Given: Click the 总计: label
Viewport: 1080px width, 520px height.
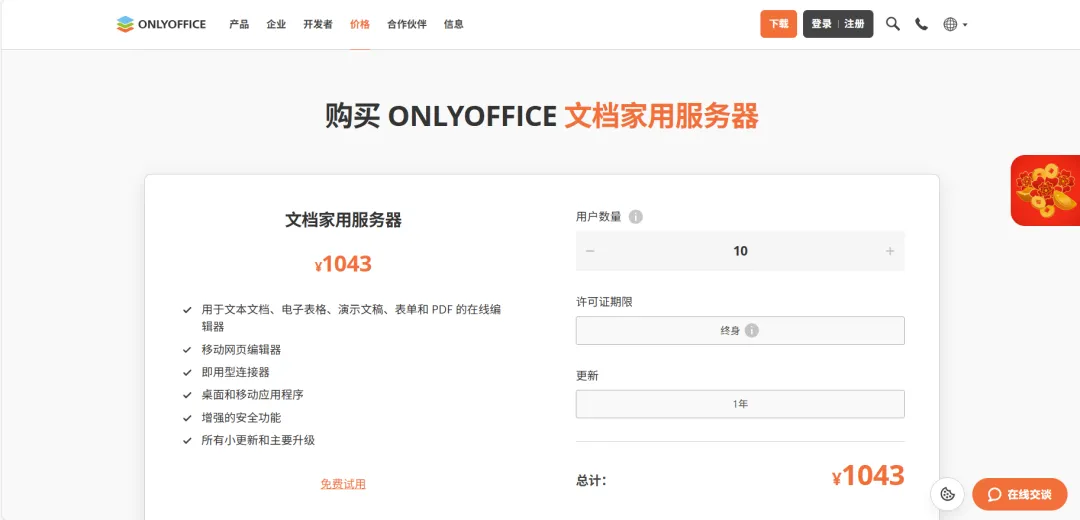Looking at the screenshot, I should [x=591, y=481].
